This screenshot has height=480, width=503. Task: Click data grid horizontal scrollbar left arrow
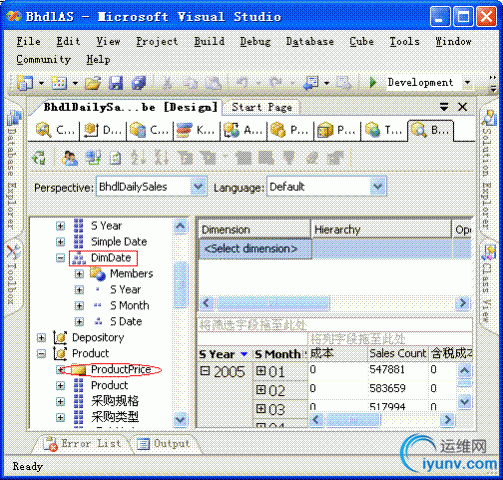[x=316, y=419]
